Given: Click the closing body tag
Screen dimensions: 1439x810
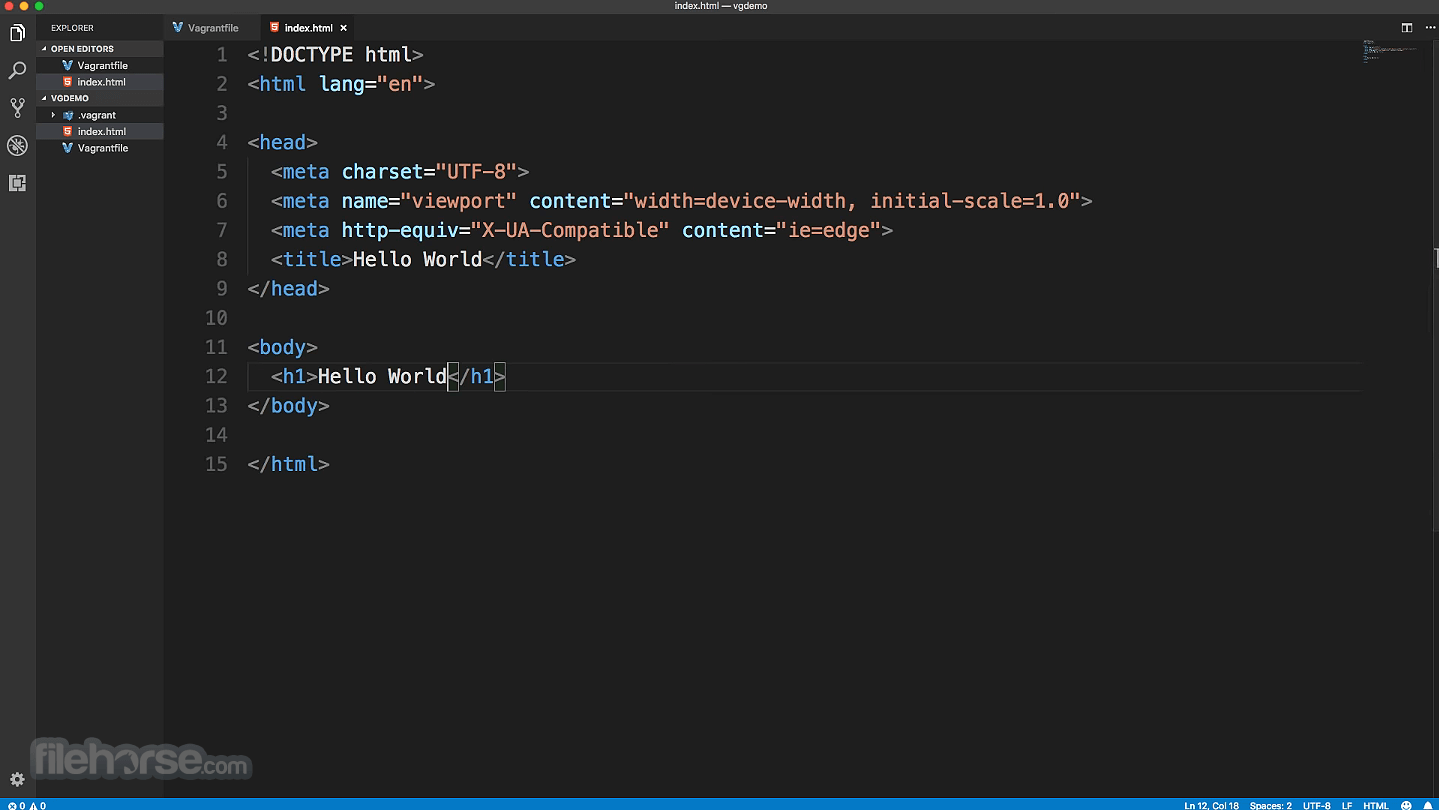Looking at the screenshot, I should point(288,405).
